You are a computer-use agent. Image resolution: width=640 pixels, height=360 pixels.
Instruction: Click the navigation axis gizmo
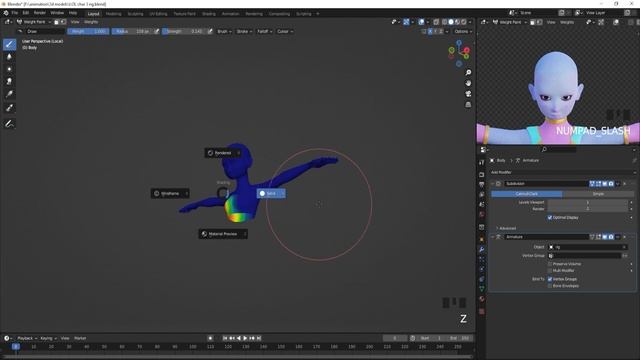(x=459, y=53)
